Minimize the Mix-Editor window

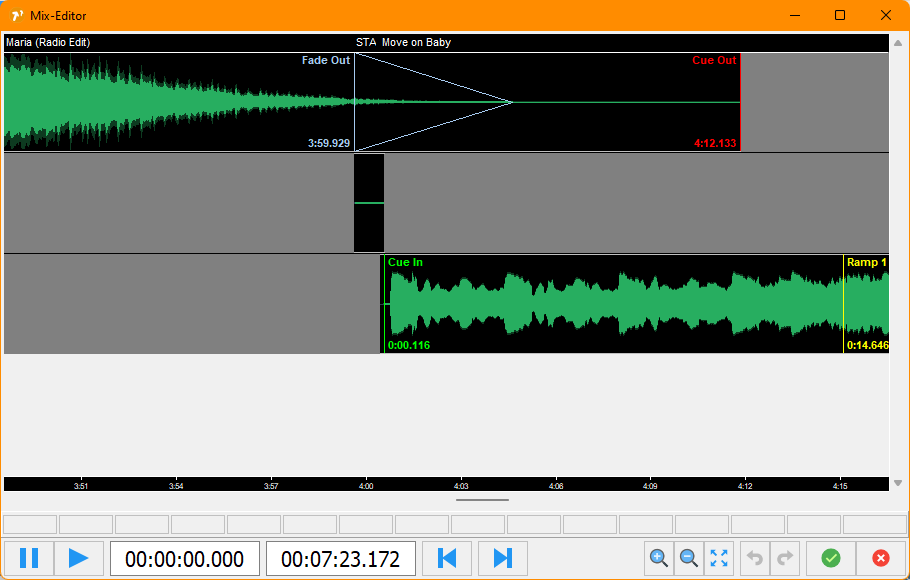coord(795,16)
